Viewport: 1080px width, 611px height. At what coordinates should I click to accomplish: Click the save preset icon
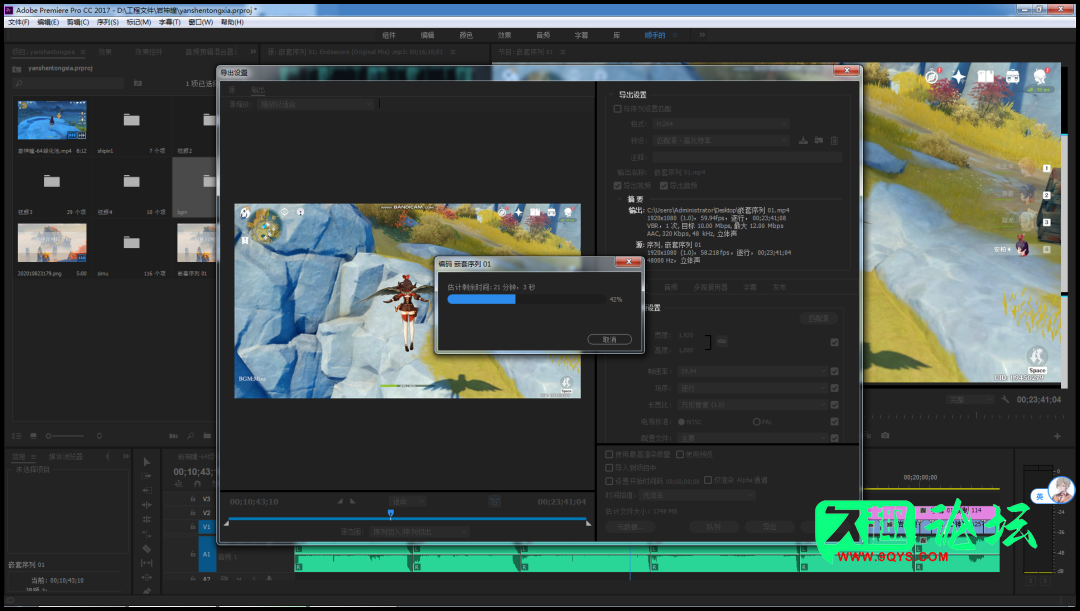802,141
